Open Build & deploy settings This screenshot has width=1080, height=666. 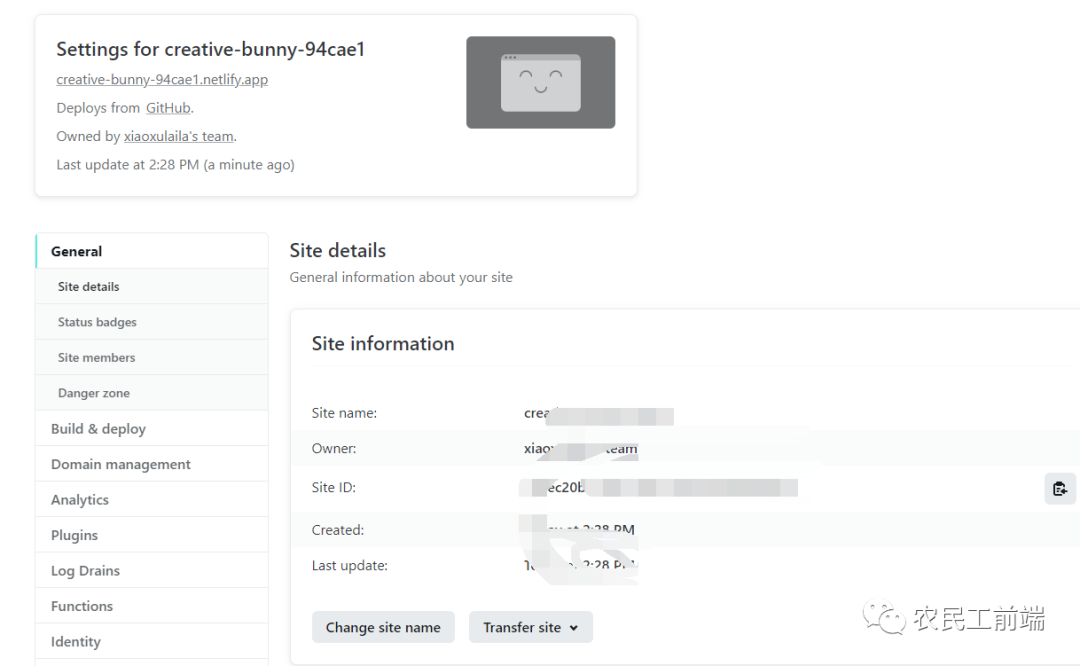click(152, 428)
